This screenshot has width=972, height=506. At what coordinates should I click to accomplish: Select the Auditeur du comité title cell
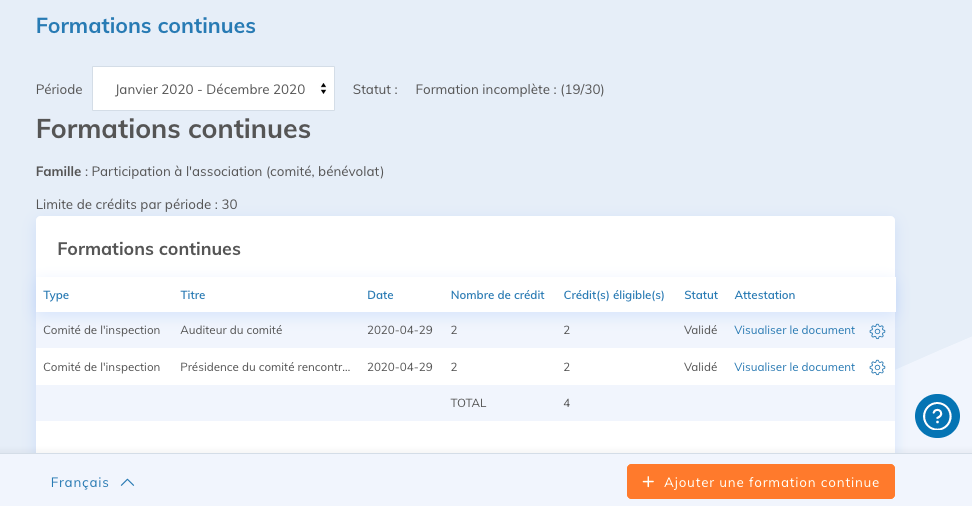[x=231, y=330]
